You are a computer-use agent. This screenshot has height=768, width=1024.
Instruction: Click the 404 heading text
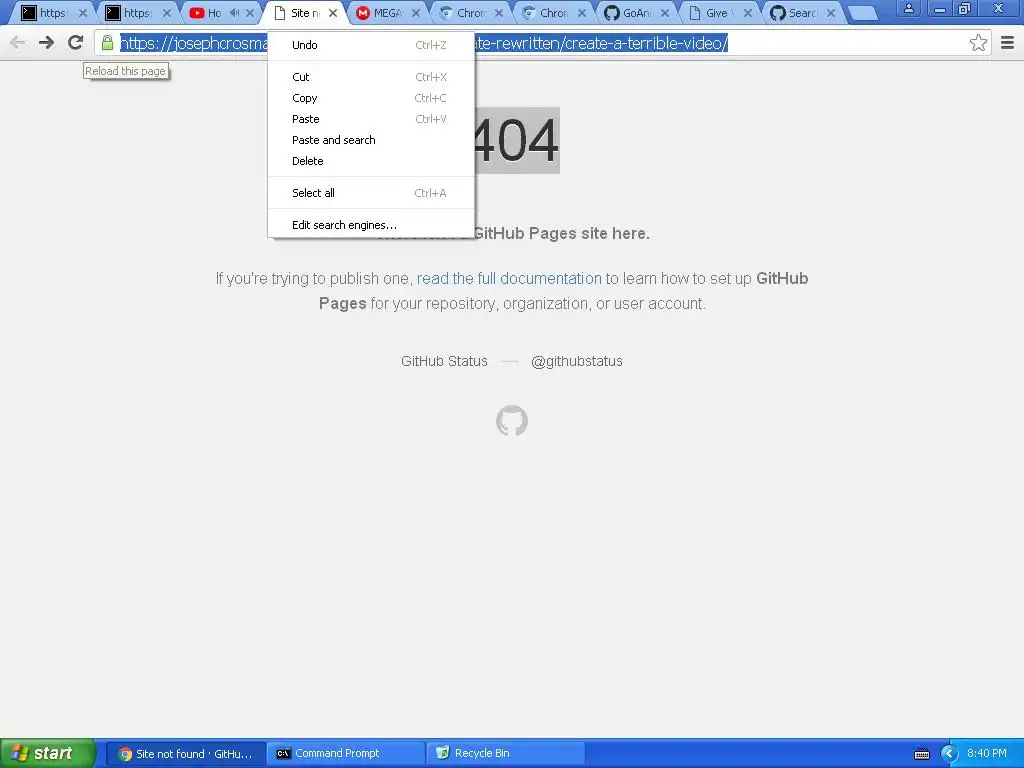pyautogui.click(x=517, y=140)
